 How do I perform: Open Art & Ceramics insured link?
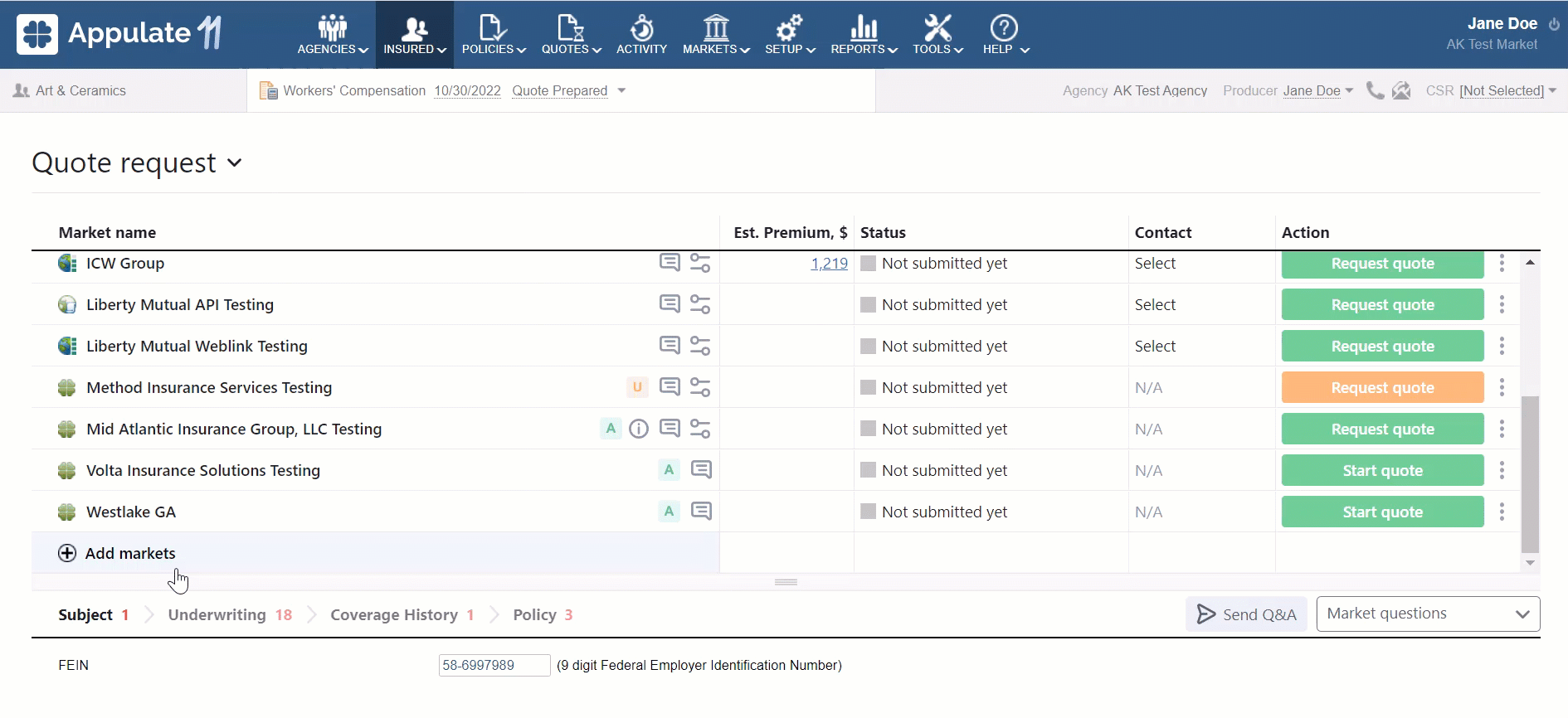[x=80, y=90]
